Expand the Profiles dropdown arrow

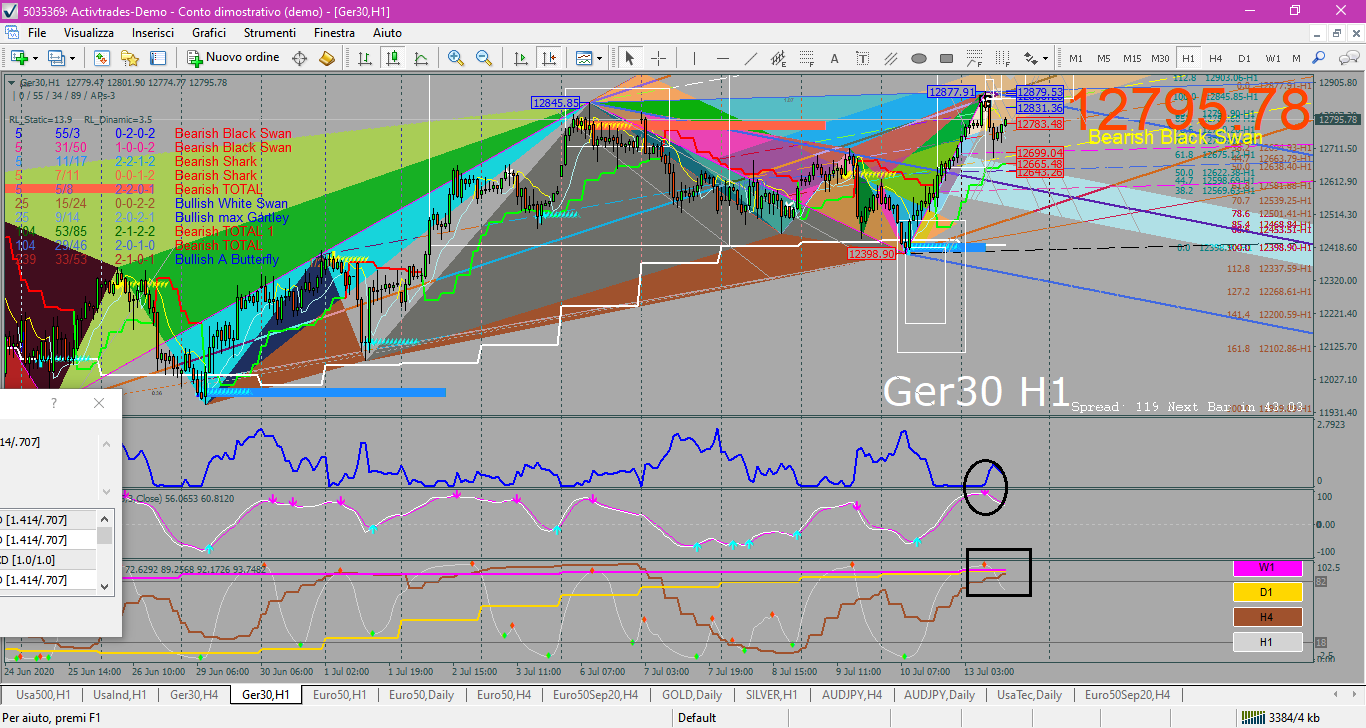[x=72, y=58]
